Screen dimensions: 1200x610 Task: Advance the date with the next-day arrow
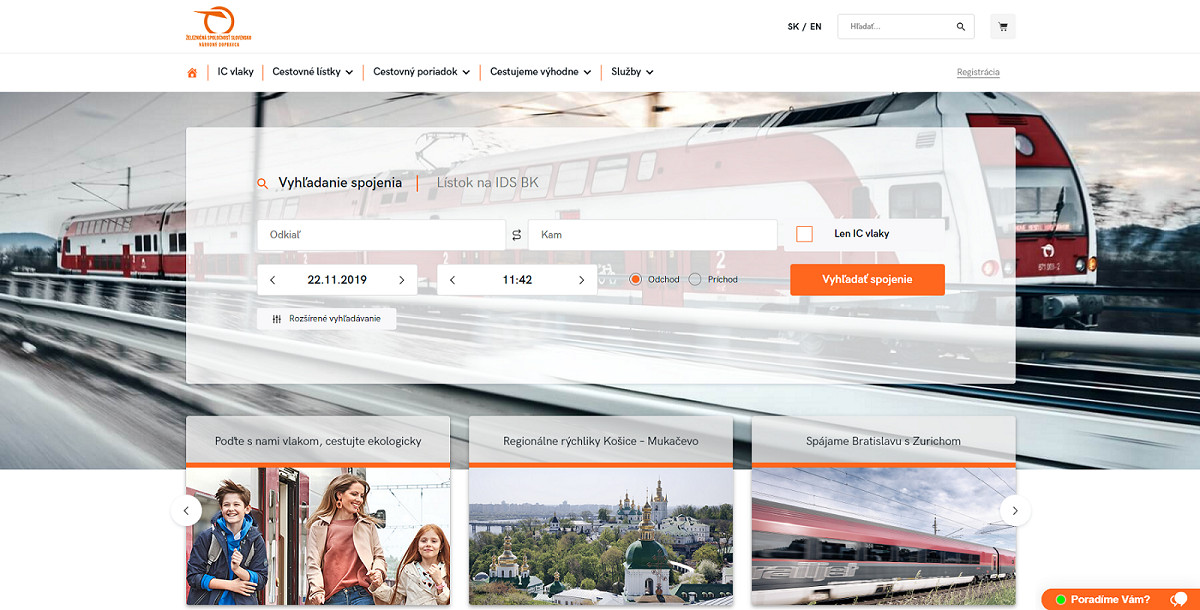404,279
